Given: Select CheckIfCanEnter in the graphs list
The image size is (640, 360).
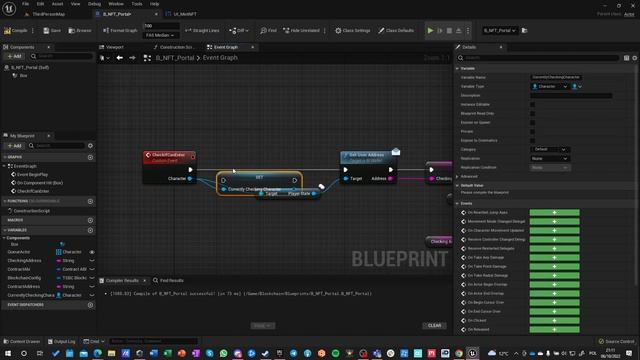Looking at the screenshot, I should (x=33, y=191).
